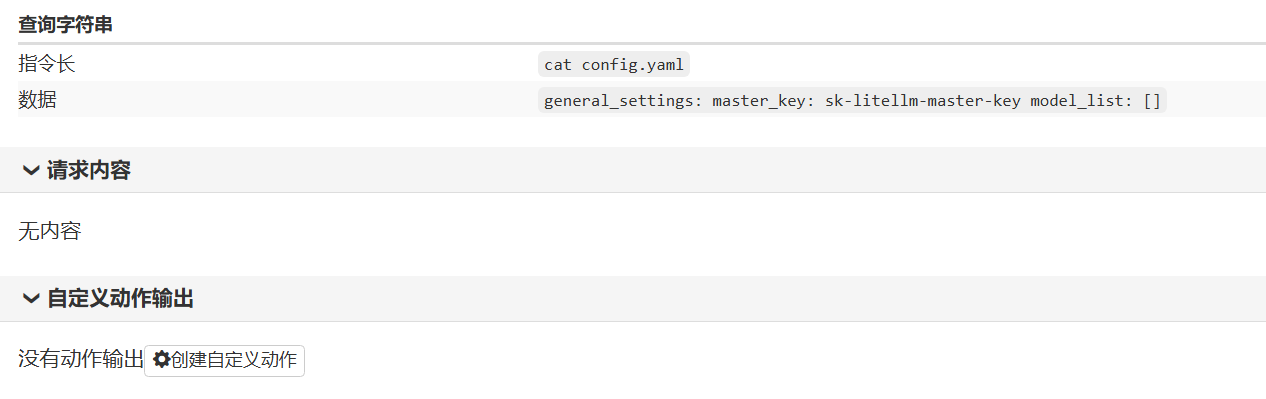The width and height of the screenshot is (1266, 399).
Task: Click the 查询字符串 heading
Action: (x=65, y=25)
